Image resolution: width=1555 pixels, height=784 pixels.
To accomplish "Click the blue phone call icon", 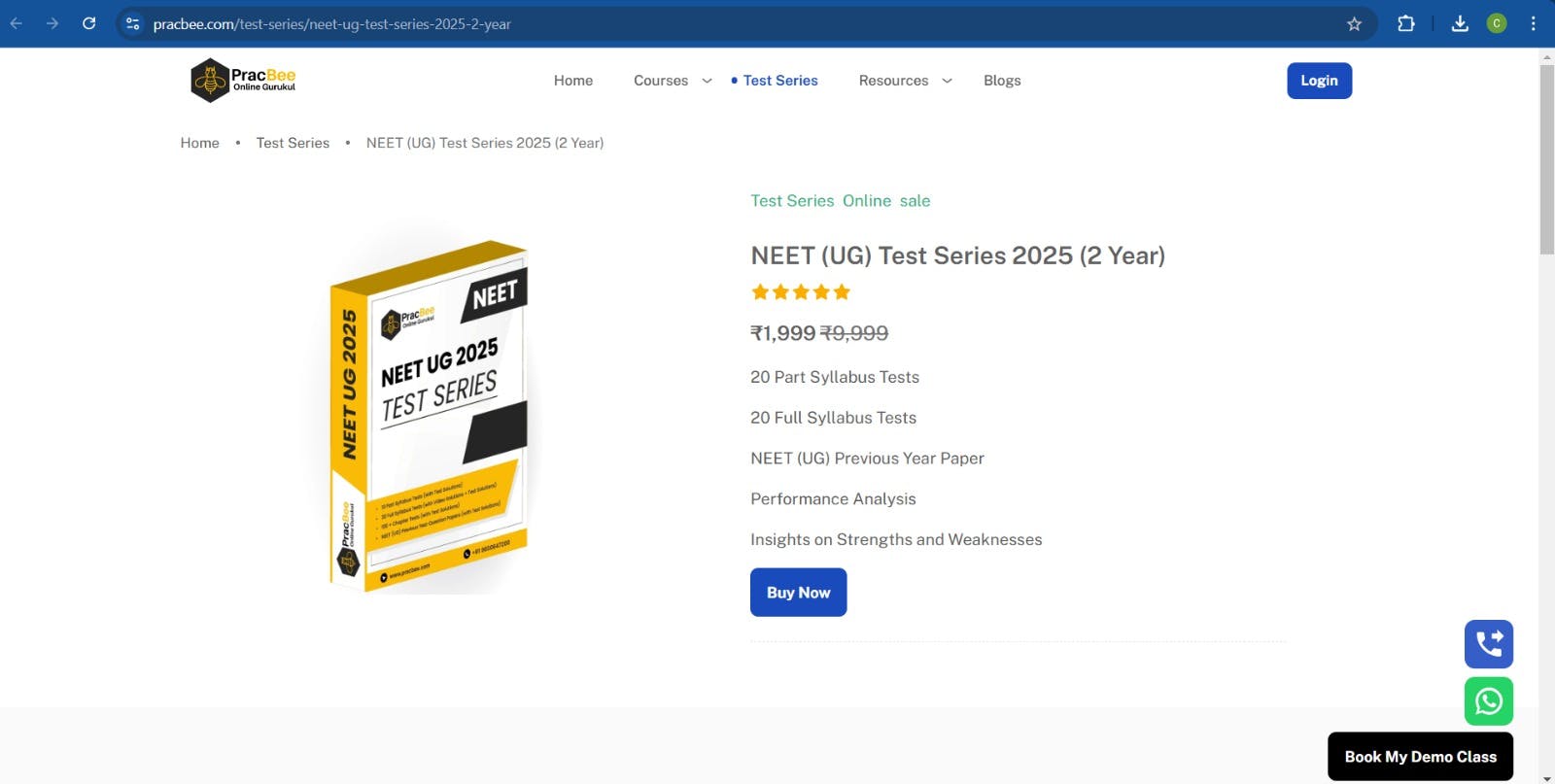I will pyautogui.click(x=1489, y=644).
